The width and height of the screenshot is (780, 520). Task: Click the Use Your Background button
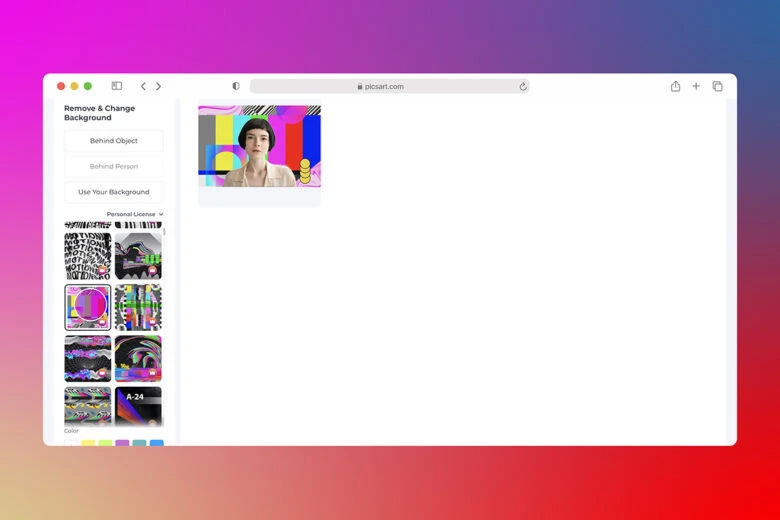click(114, 192)
